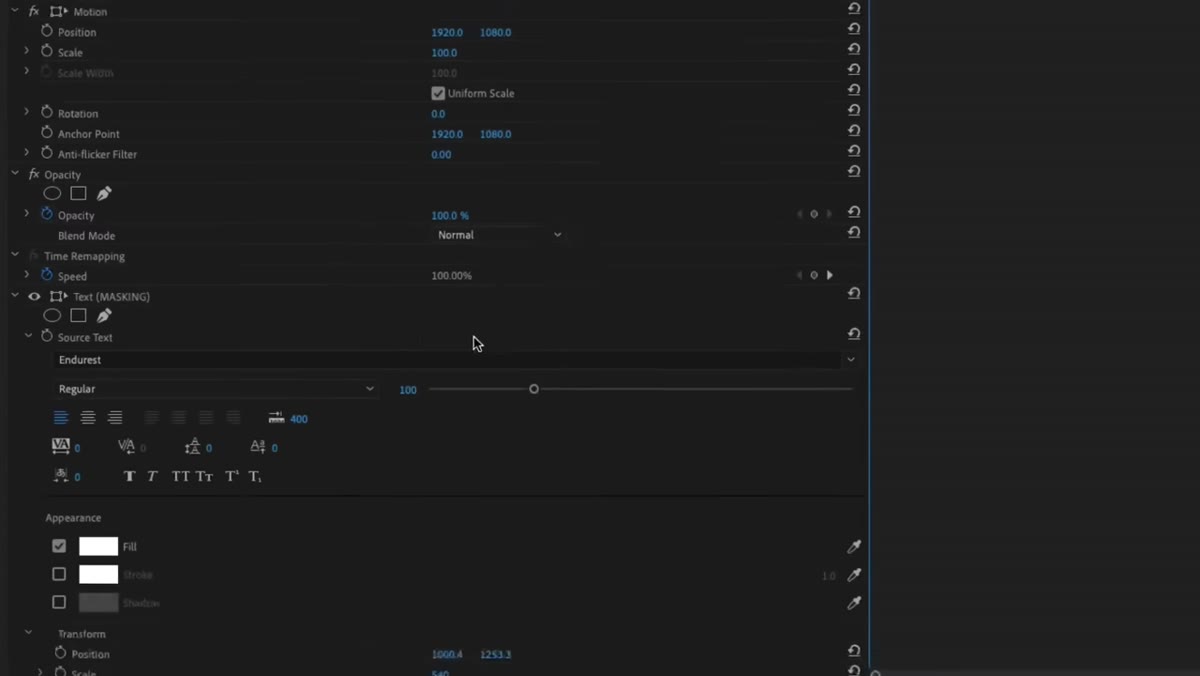Add keyframe on the Opacity row
This screenshot has width=1200, height=676.
click(814, 214)
